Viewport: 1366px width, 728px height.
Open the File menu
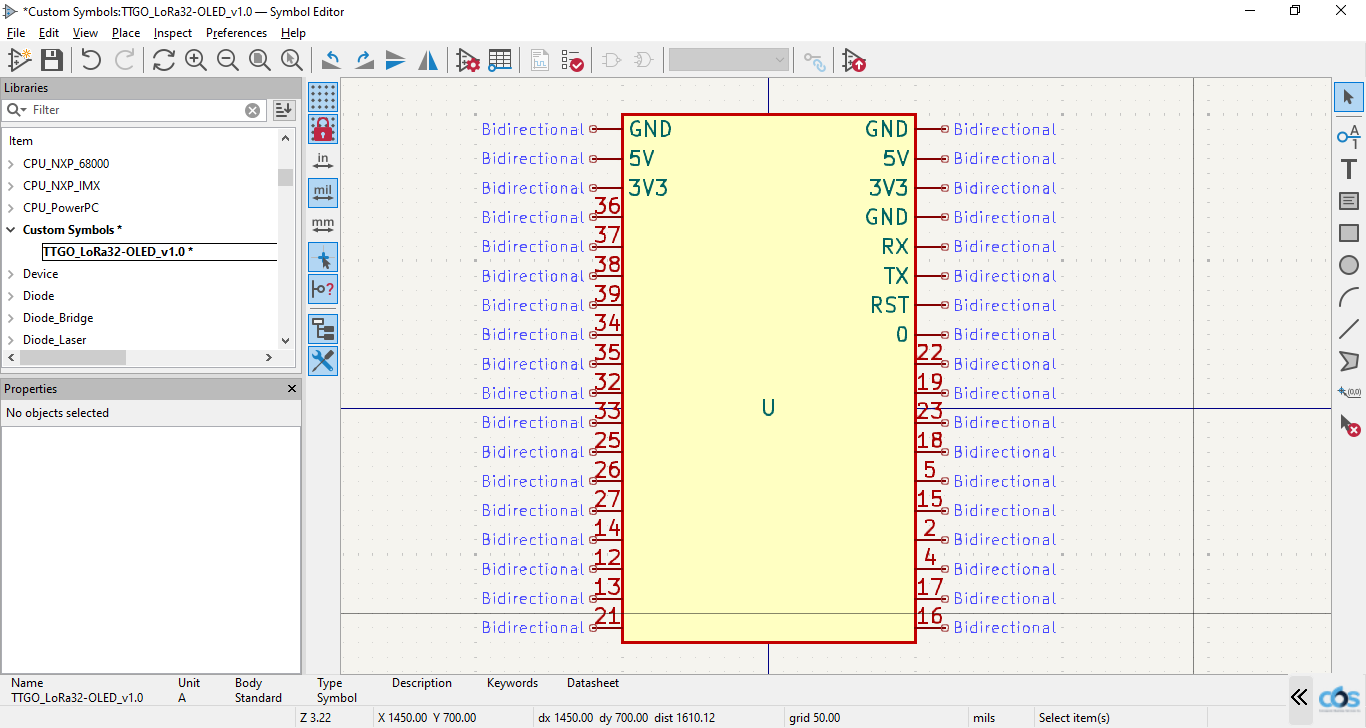(x=16, y=33)
